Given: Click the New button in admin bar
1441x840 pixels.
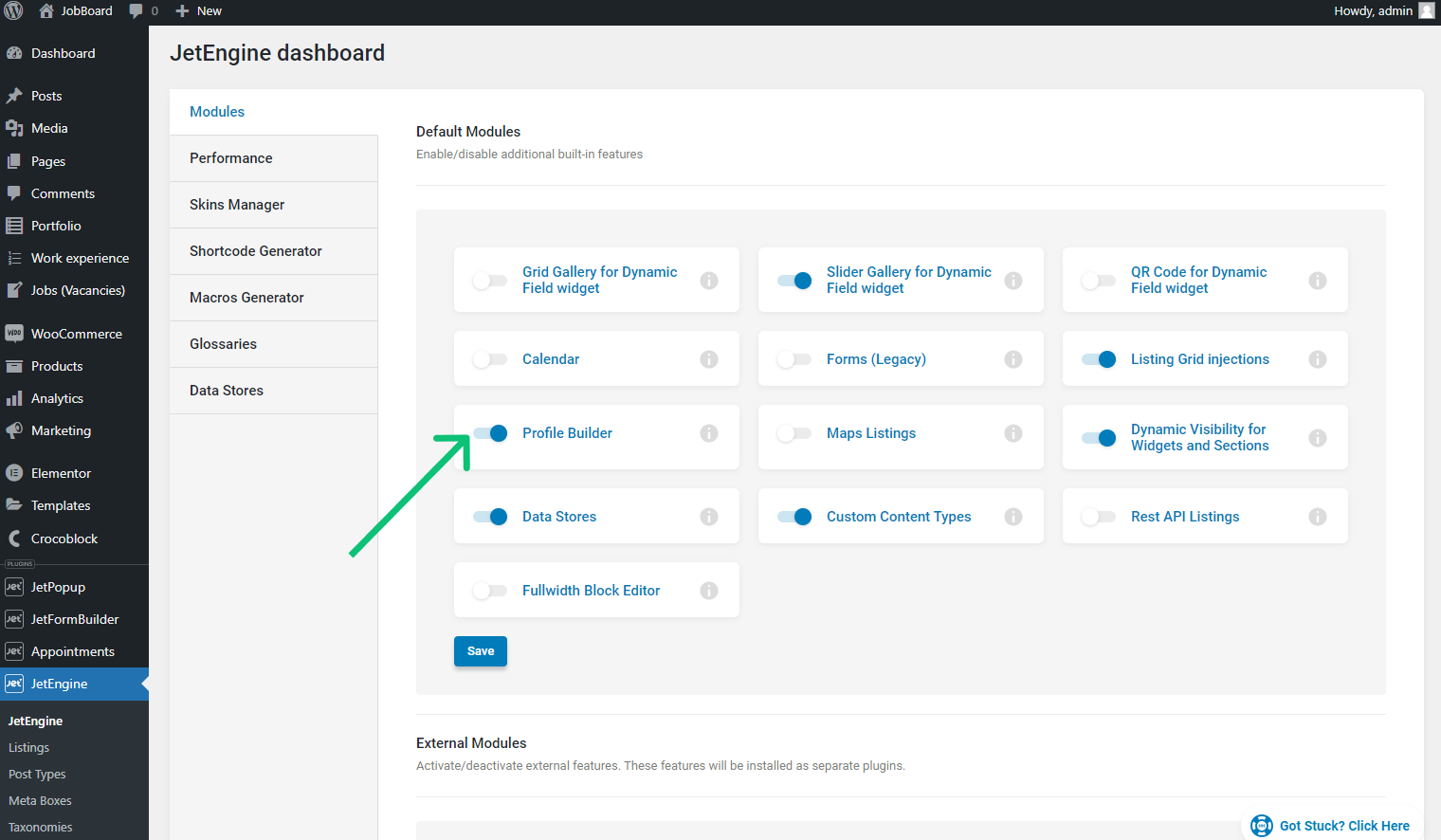Looking at the screenshot, I should pos(199,11).
